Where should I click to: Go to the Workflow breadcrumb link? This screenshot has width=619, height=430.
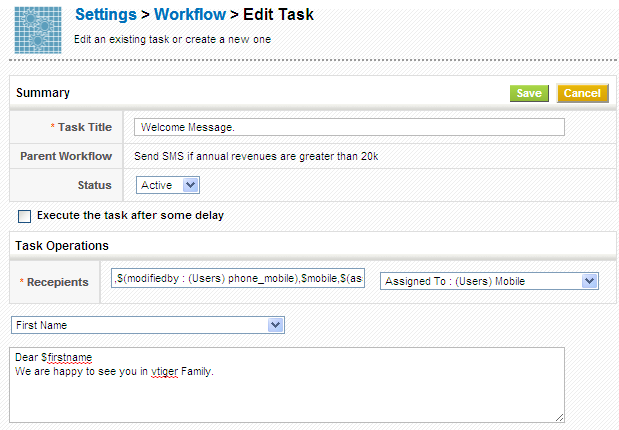pos(190,15)
